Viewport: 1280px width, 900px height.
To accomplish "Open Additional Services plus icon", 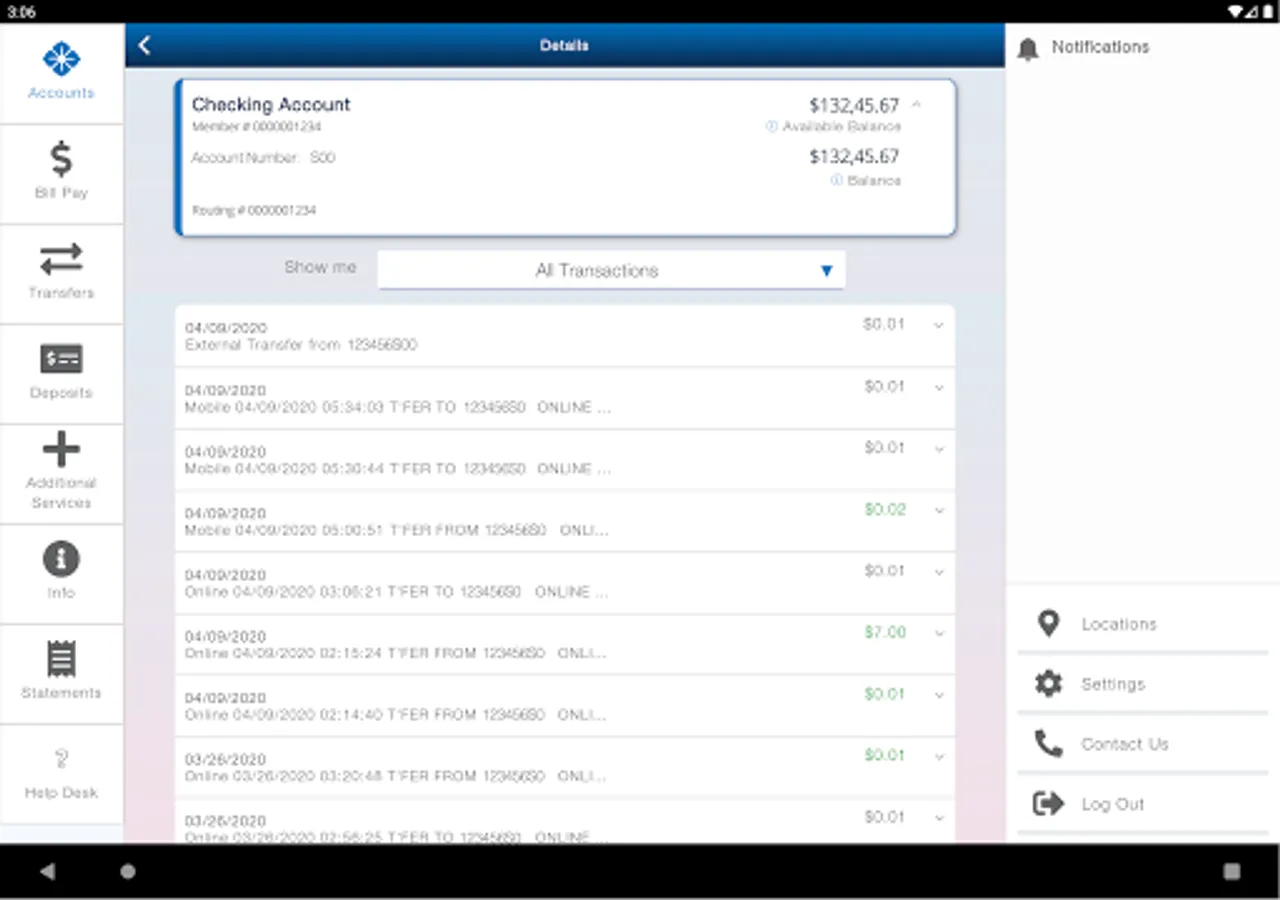I will 61,450.
